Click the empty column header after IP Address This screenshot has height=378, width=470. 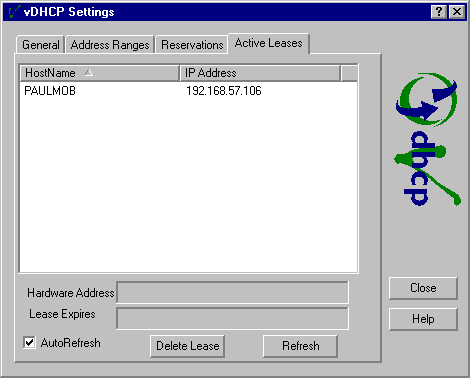(350, 73)
